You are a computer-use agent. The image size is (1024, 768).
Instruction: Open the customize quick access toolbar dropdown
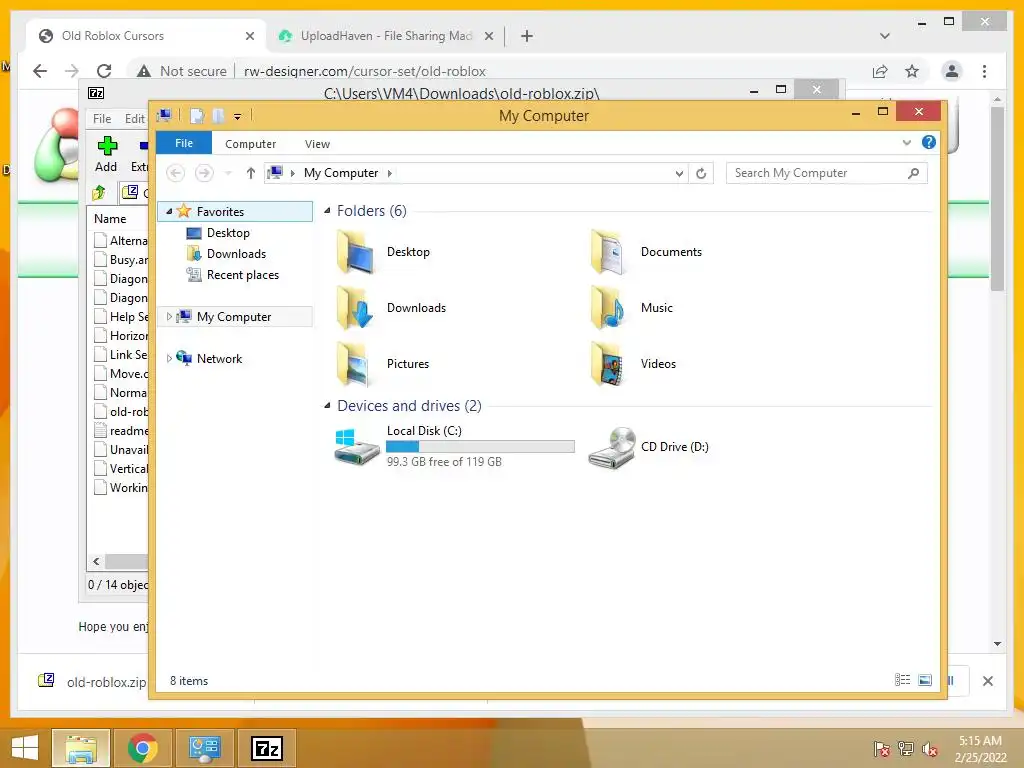pyautogui.click(x=238, y=117)
